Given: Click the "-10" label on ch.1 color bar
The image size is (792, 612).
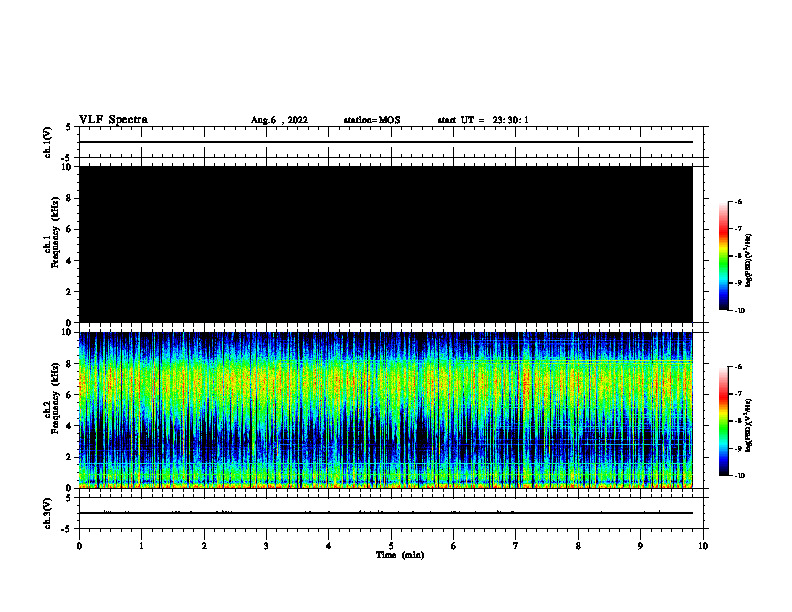Looking at the screenshot, I should coord(739,311).
